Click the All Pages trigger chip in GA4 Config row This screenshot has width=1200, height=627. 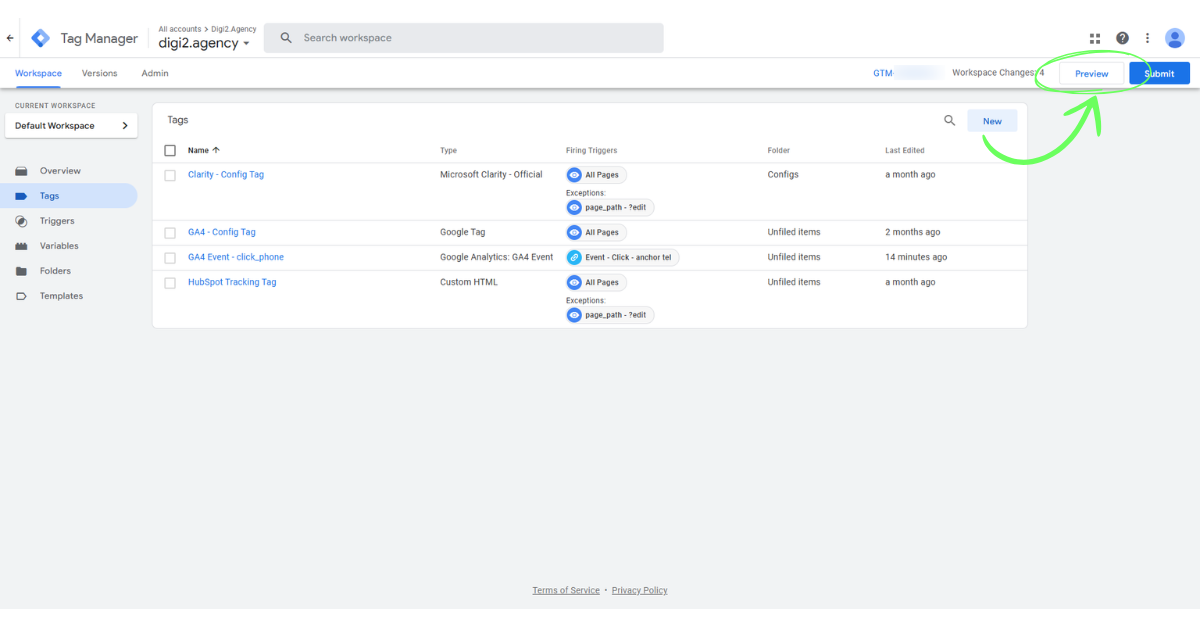[596, 232]
